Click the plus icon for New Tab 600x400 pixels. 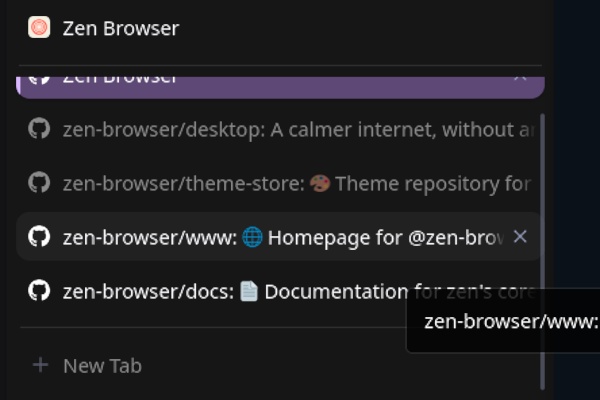(41, 365)
